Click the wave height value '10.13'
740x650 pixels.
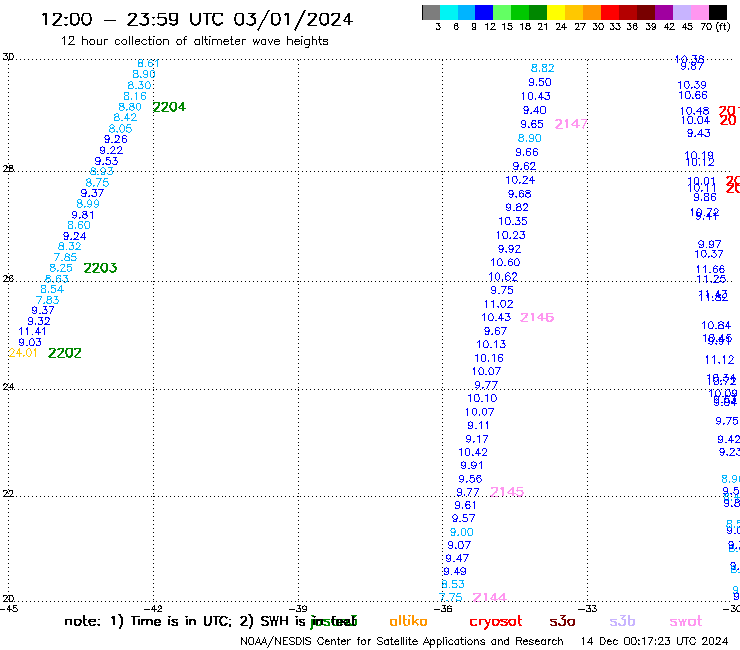click(491, 345)
